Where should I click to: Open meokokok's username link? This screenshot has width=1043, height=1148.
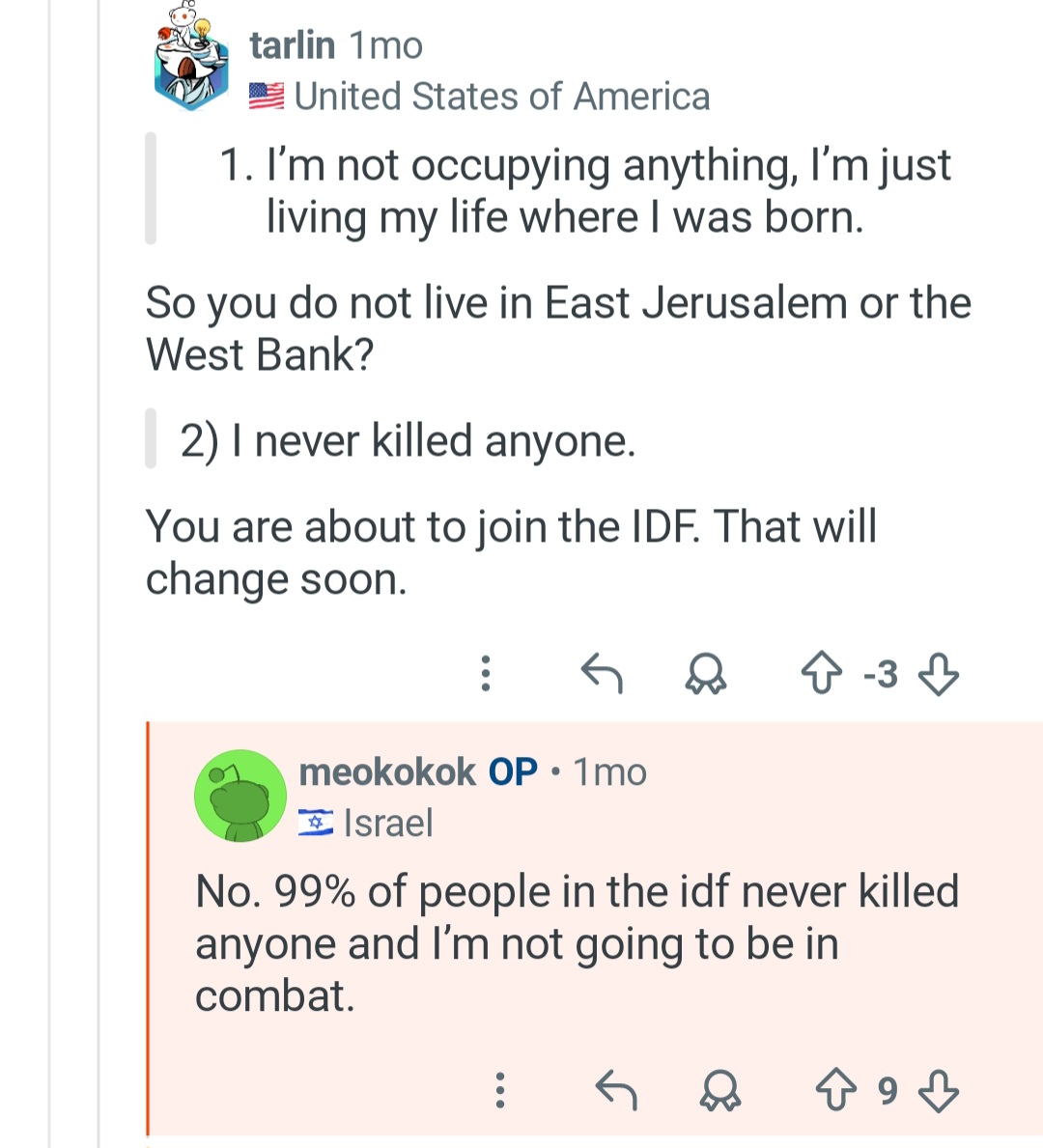pyautogui.click(x=387, y=772)
